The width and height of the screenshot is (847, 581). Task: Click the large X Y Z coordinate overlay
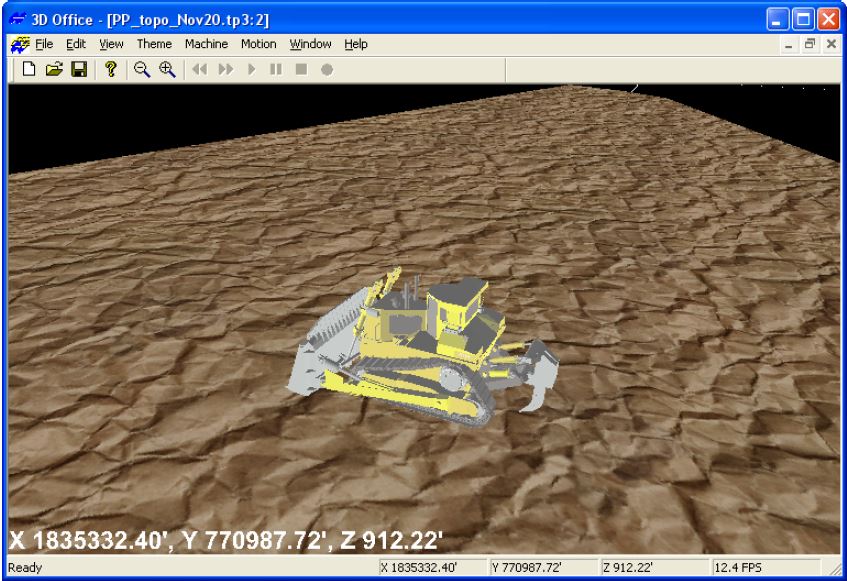point(226,540)
